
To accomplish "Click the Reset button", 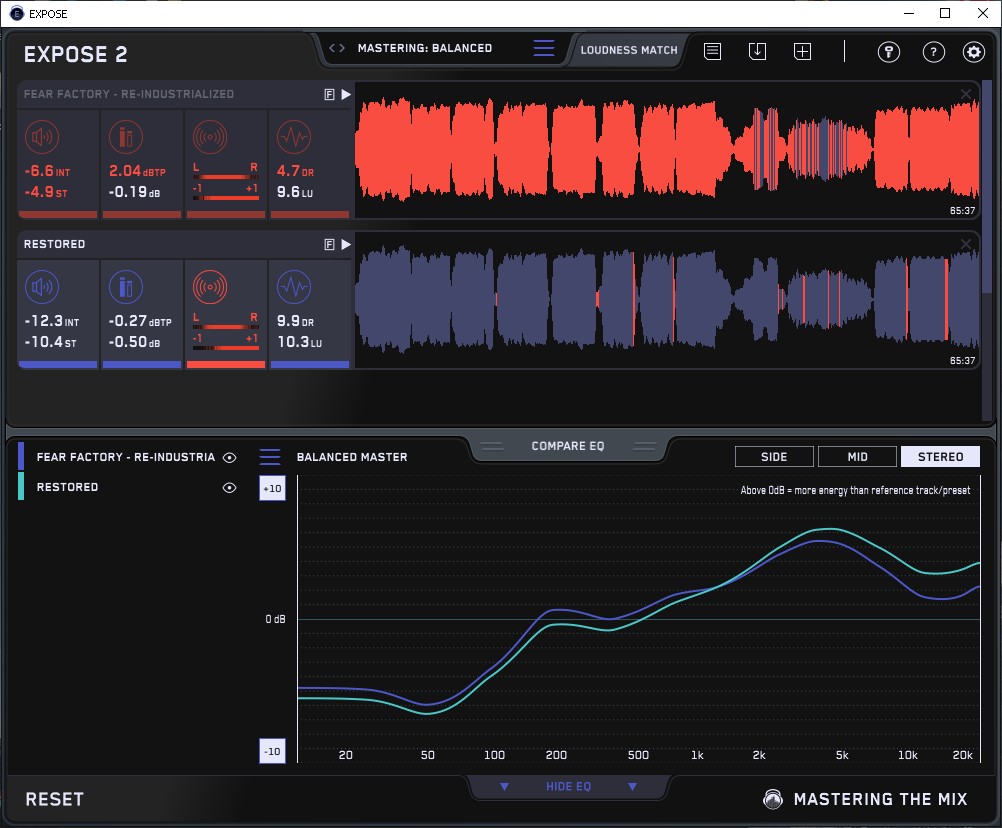I will coord(55,799).
